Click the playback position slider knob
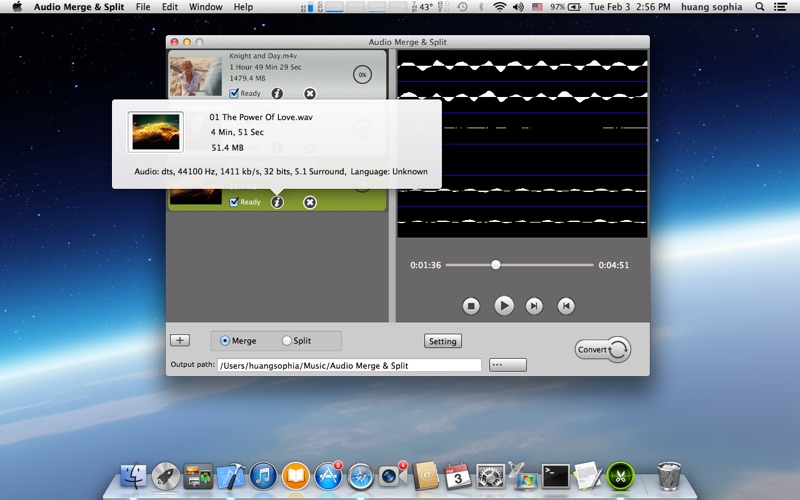 (495, 265)
